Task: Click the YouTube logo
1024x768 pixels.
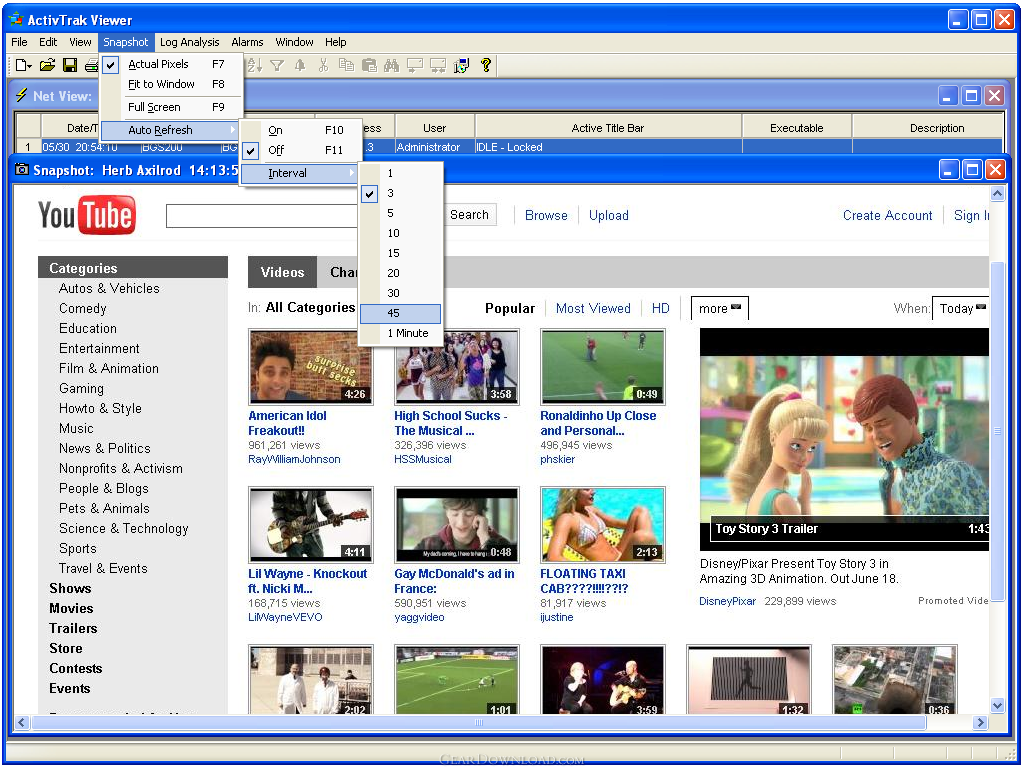Action: coord(87,215)
